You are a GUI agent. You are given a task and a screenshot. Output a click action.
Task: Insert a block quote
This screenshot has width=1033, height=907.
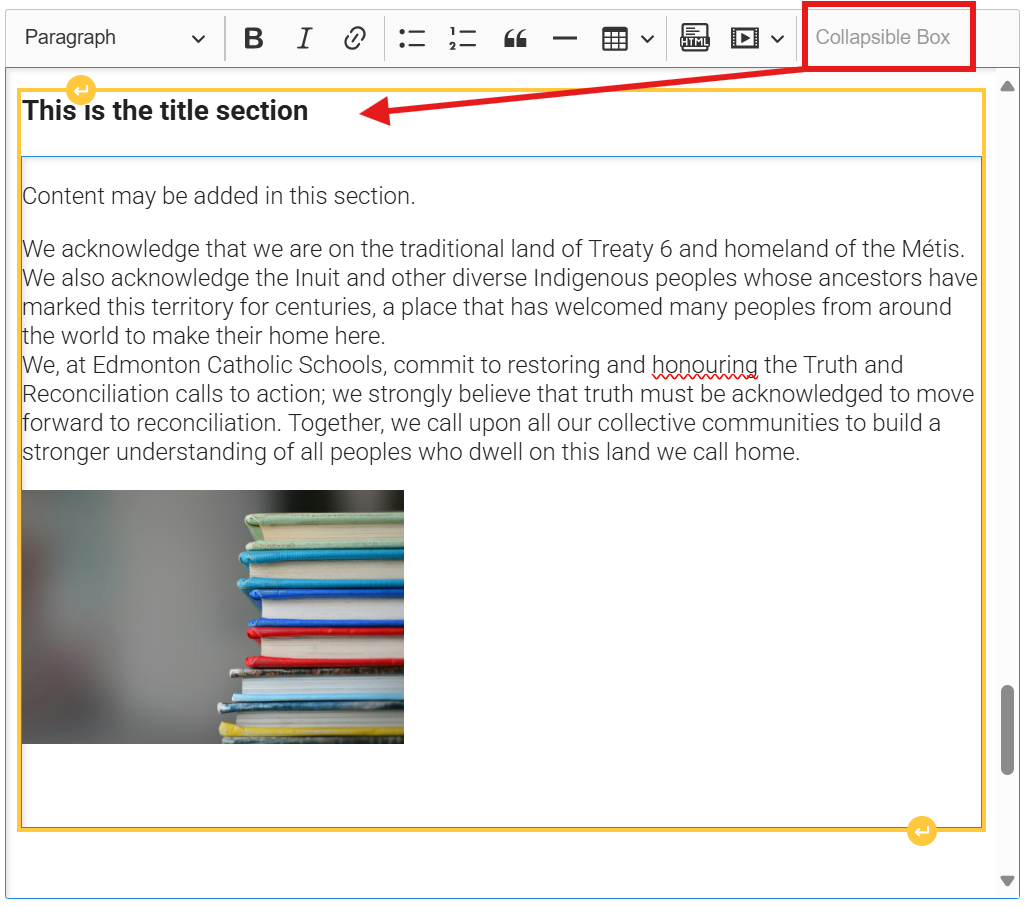(515, 37)
